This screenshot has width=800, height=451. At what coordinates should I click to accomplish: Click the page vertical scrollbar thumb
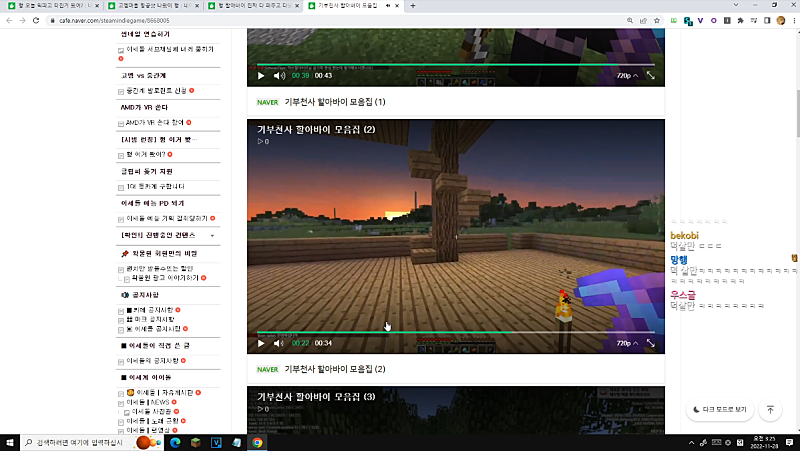click(796, 114)
